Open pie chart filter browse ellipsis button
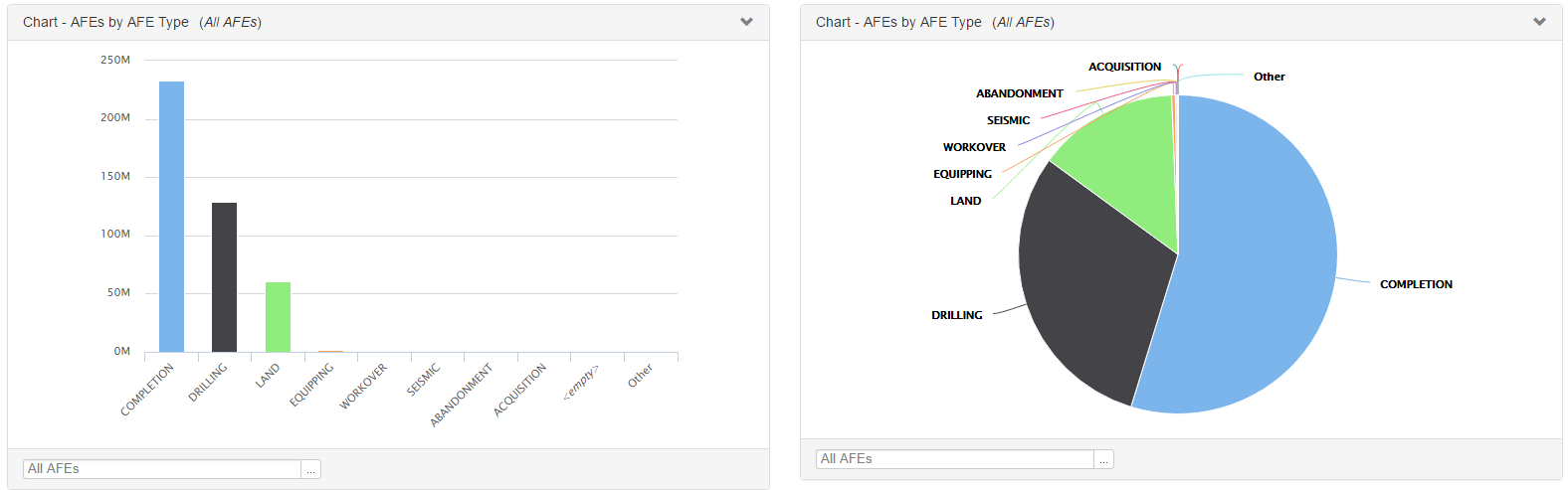The width and height of the screenshot is (1568, 490). [x=1104, y=459]
